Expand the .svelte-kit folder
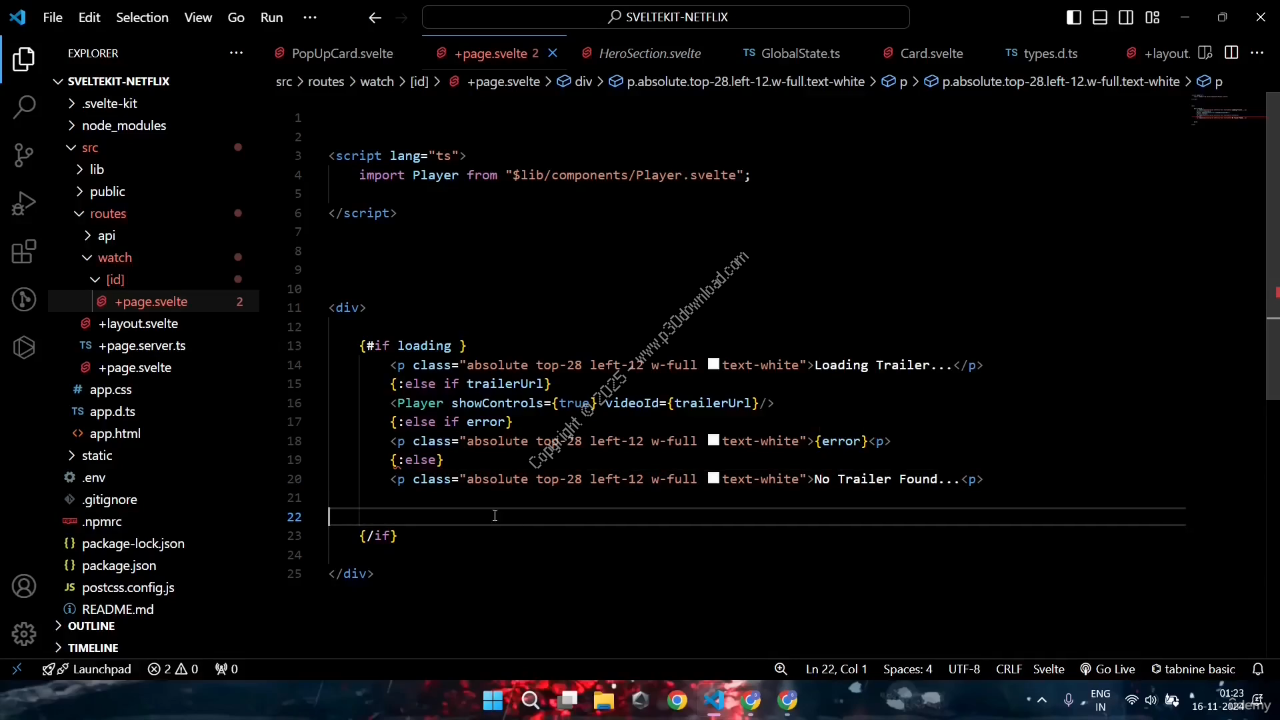 coord(110,103)
